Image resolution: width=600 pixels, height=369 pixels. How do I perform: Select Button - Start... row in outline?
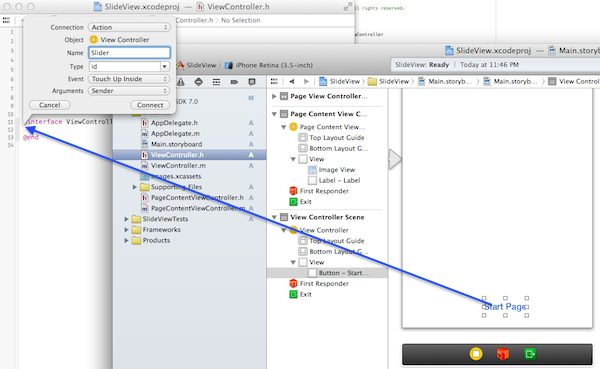coord(327,273)
